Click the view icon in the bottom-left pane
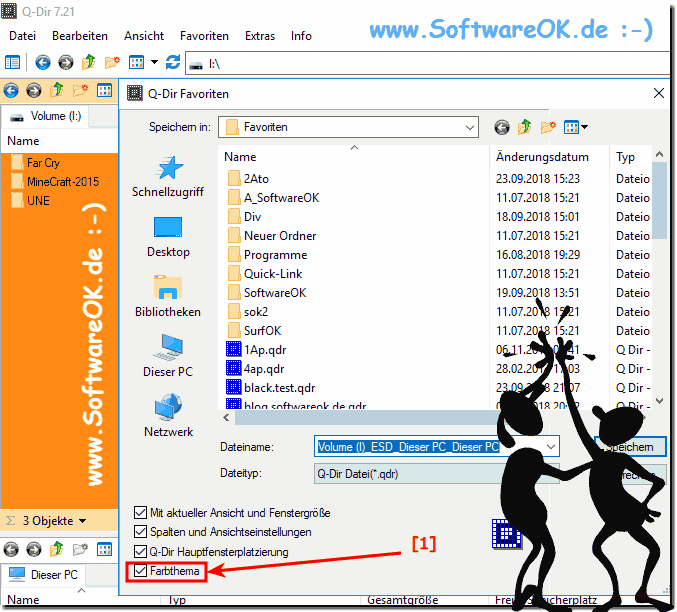 (x=104, y=550)
